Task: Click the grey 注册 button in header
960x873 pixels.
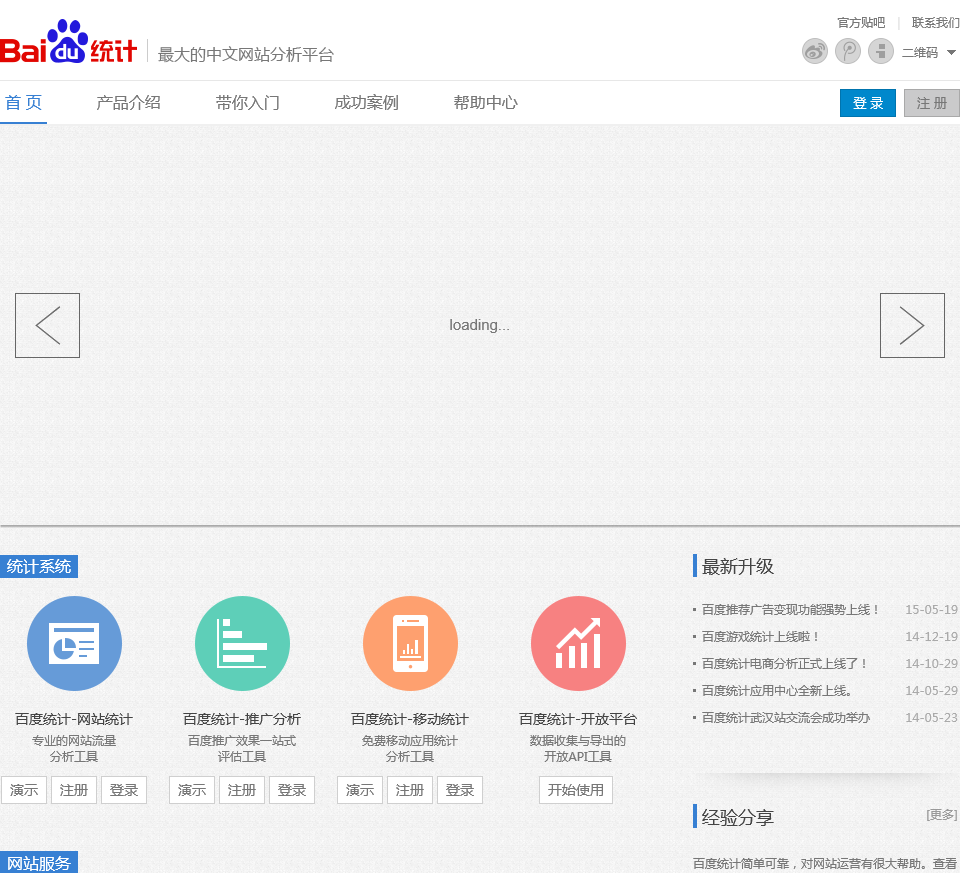Action: [932, 103]
